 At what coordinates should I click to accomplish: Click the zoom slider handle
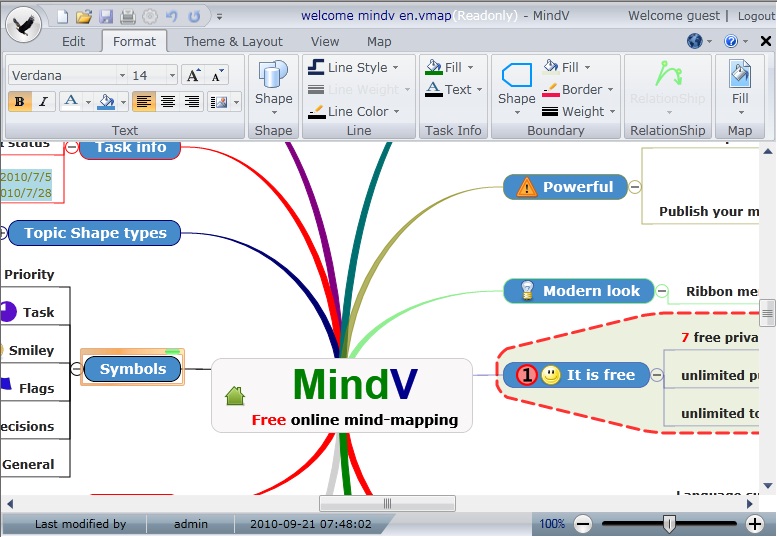(x=669, y=523)
